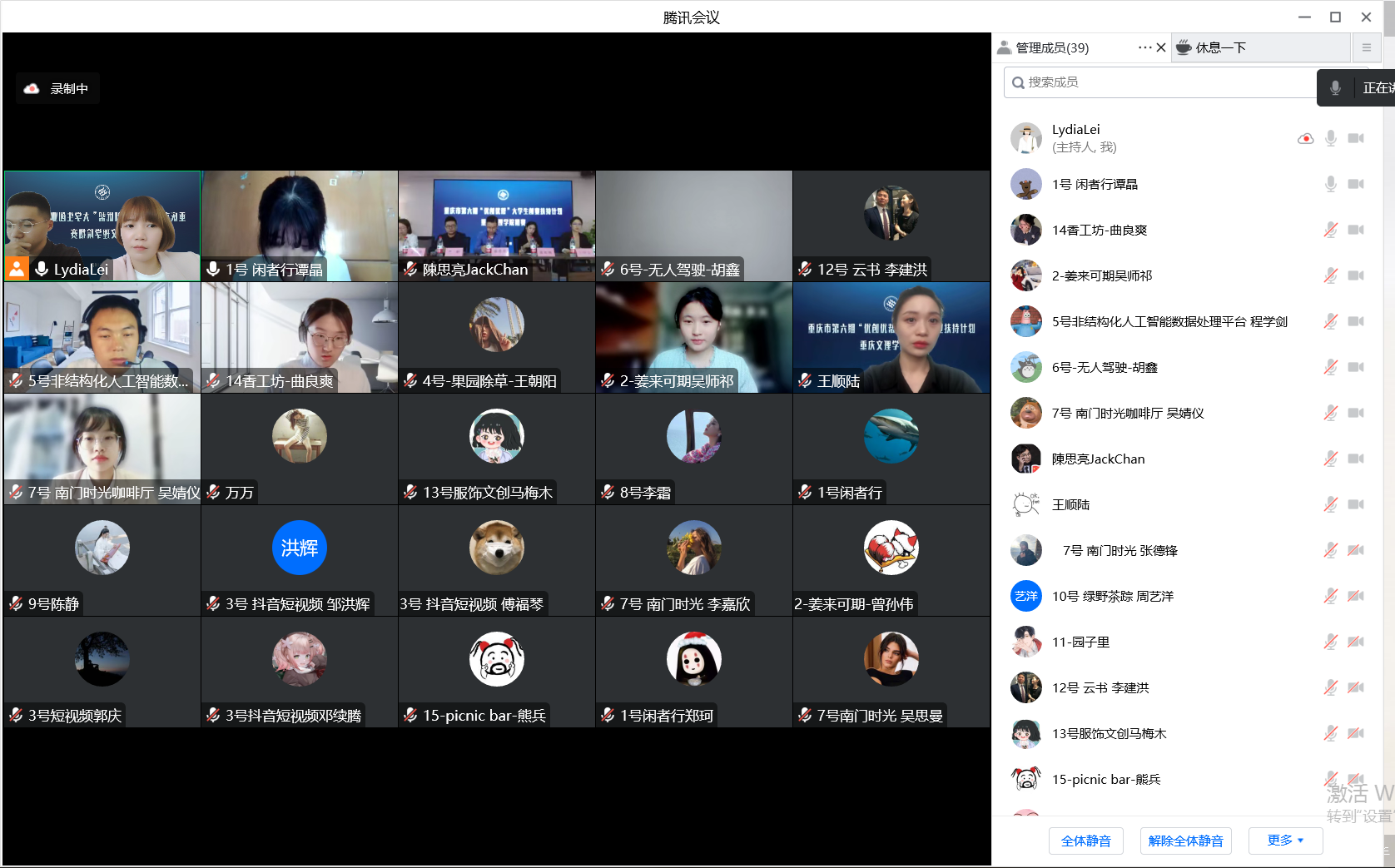Image resolution: width=1395 pixels, height=868 pixels.
Task: Expand the 更多 dropdown button
Action: 1285,841
